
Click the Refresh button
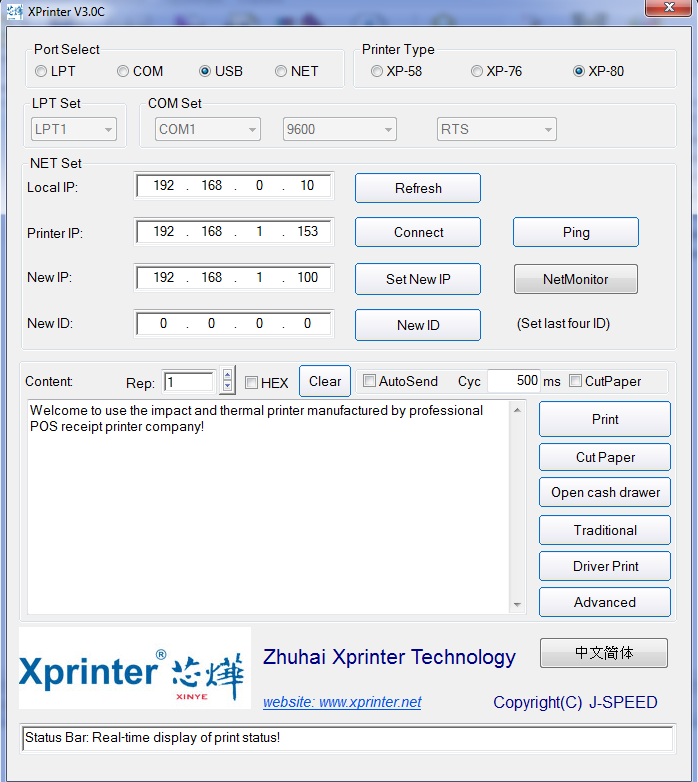point(418,188)
